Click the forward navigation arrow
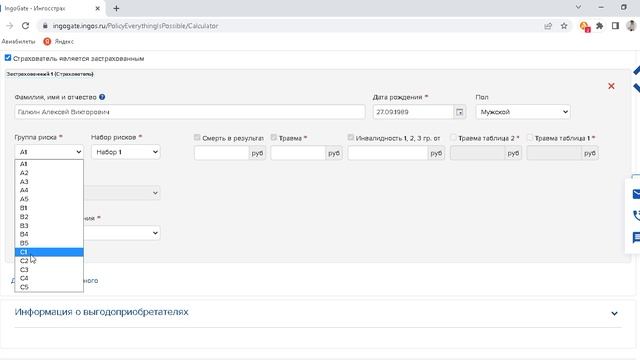This screenshot has height=360, width=640. coord(10,26)
